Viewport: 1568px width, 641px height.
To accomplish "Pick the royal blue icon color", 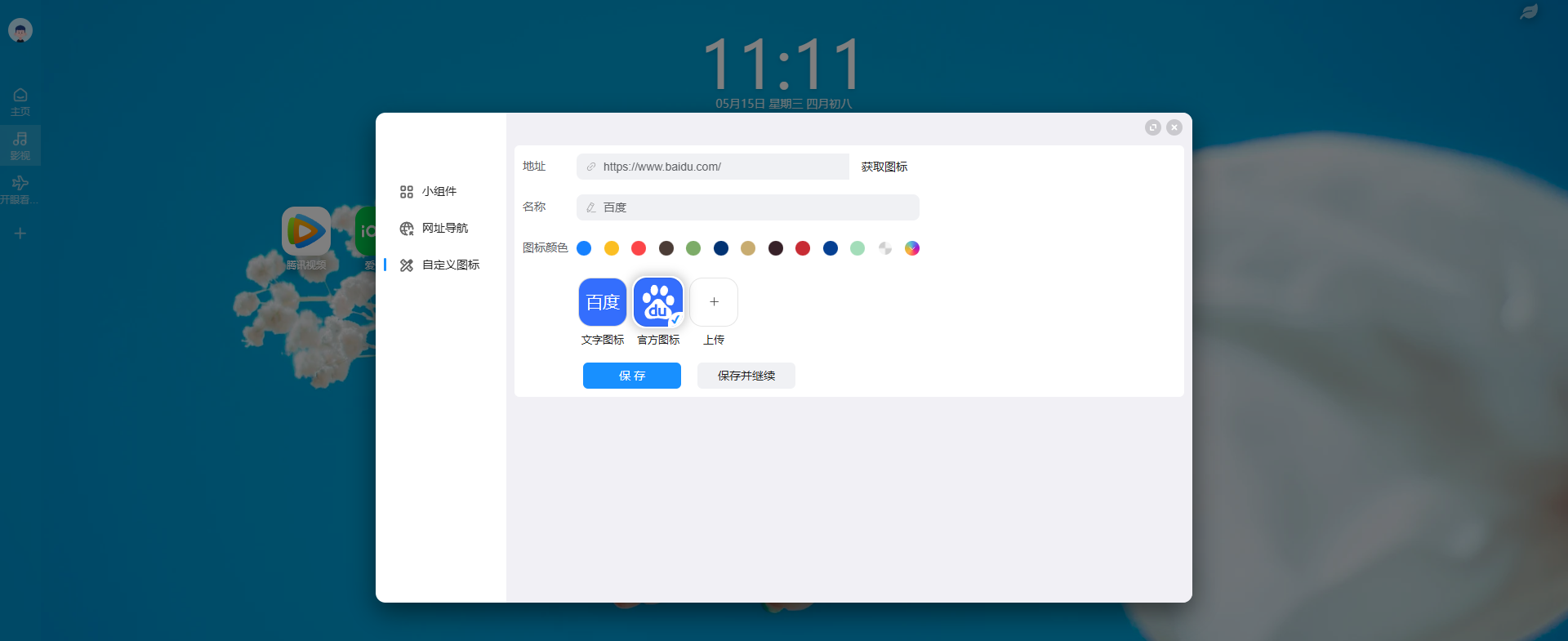I will [831, 248].
